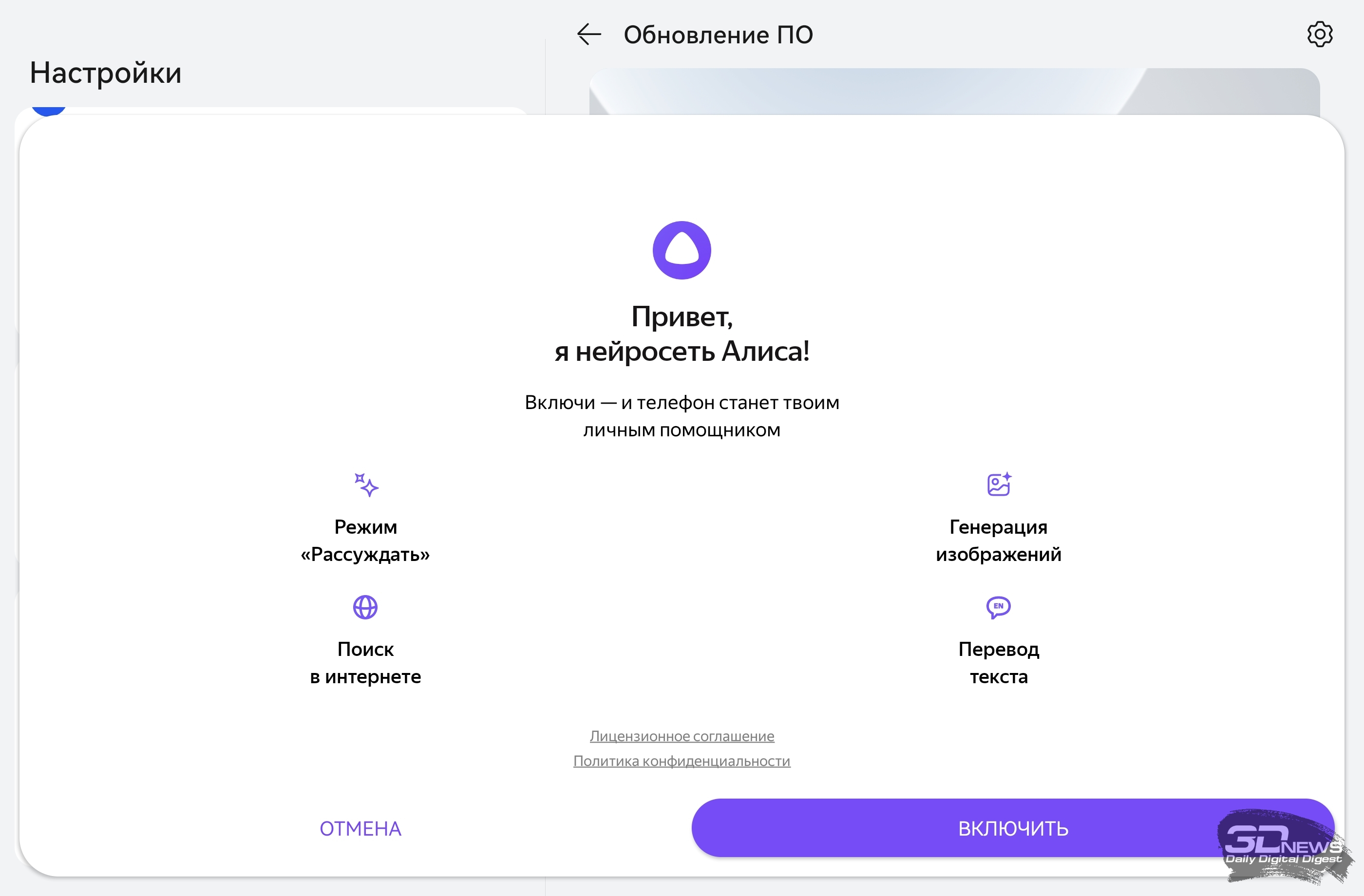Go back using the arrow icon
This screenshot has width=1364, height=896.
coord(588,35)
